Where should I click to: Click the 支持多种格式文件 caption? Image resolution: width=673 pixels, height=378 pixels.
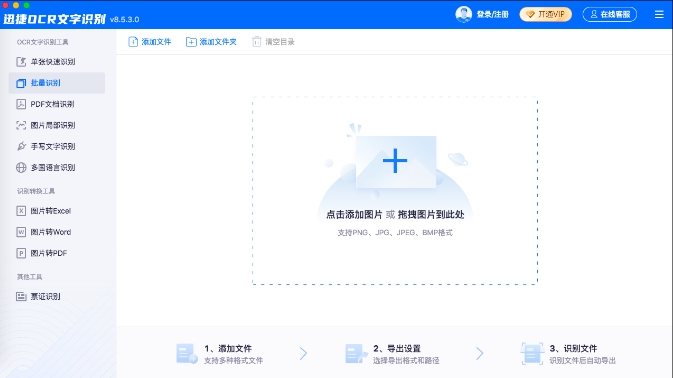tap(233, 361)
